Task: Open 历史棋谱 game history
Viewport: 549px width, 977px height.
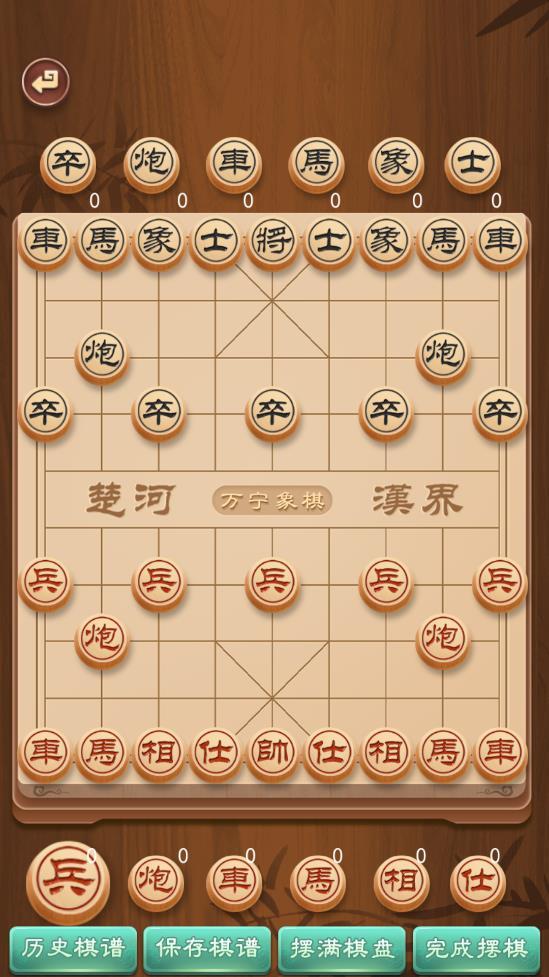Action: (73, 950)
